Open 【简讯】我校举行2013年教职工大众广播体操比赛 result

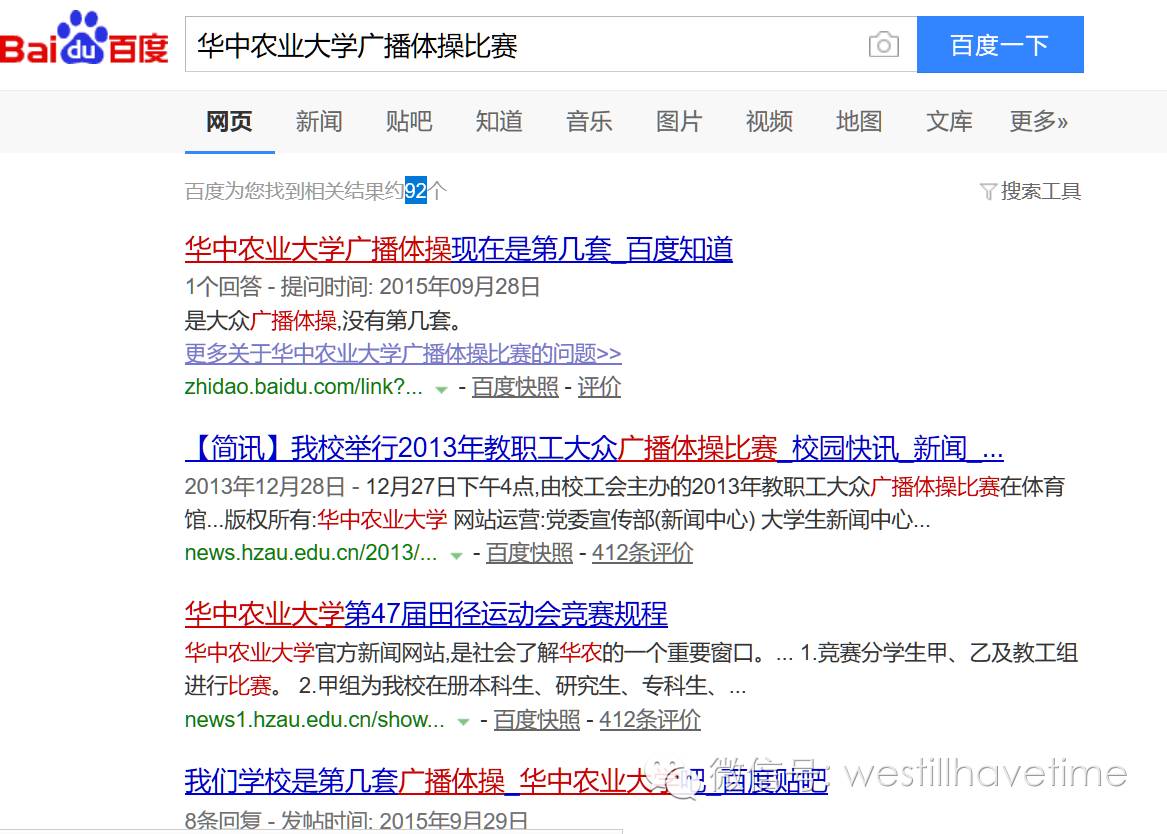point(594,449)
